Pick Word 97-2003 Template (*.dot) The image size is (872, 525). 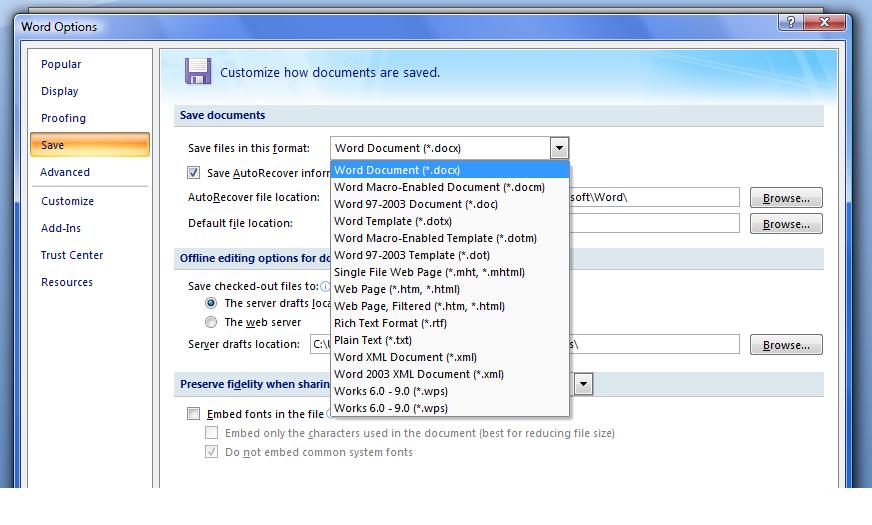[x=449, y=255]
